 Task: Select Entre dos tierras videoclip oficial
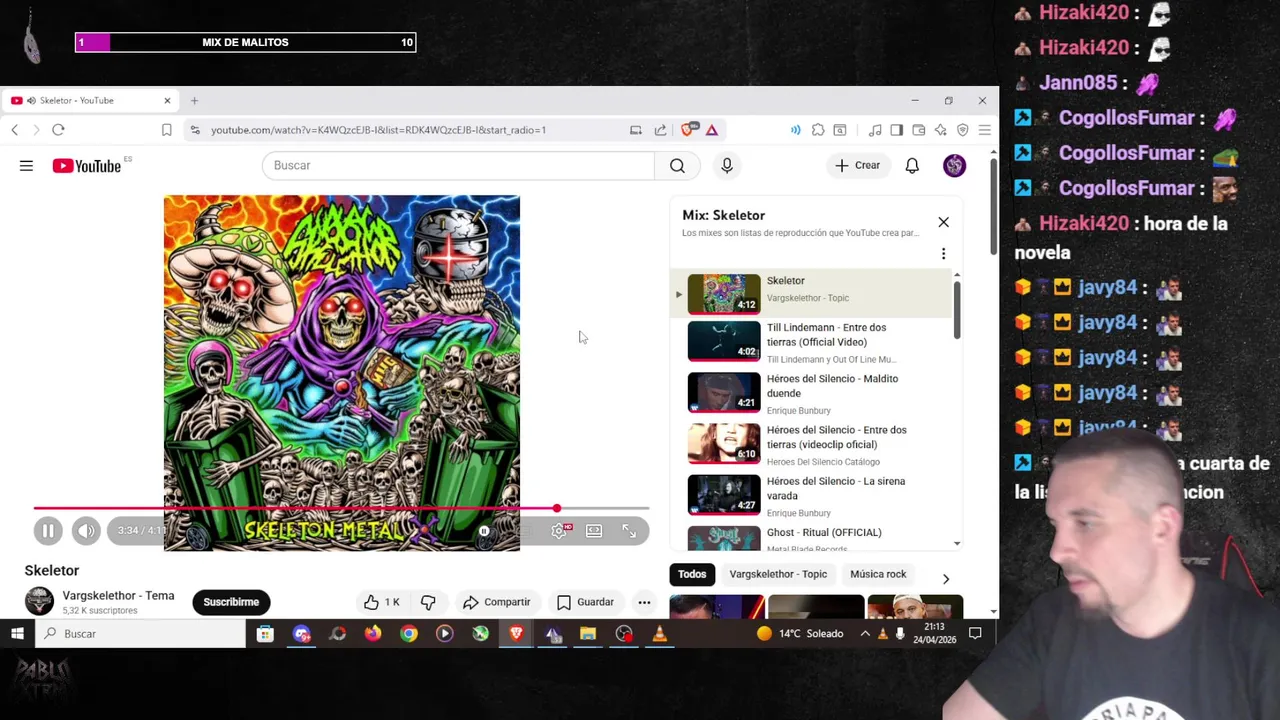(x=812, y=444)
